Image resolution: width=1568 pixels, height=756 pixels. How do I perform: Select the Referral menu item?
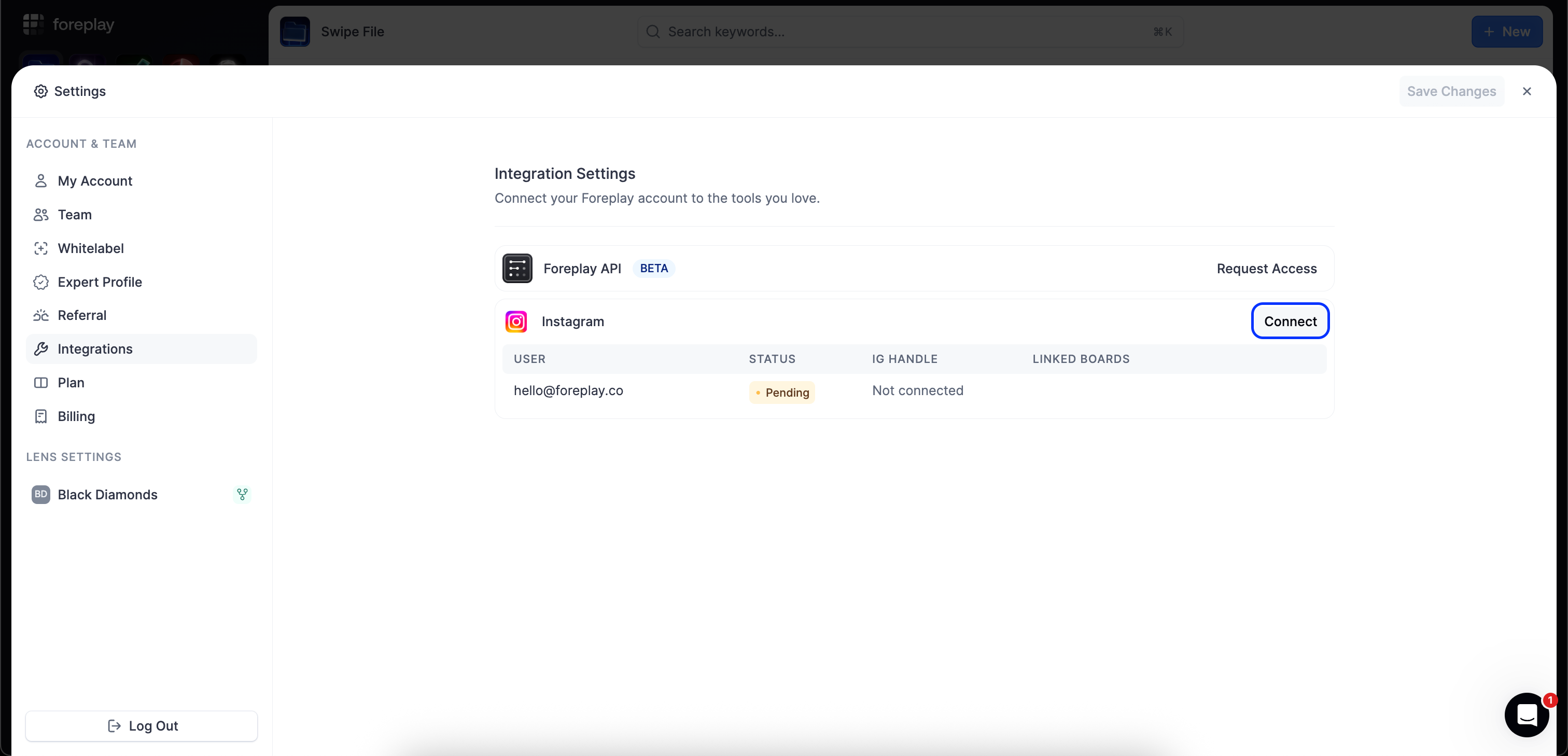click(x=141, y=315)
